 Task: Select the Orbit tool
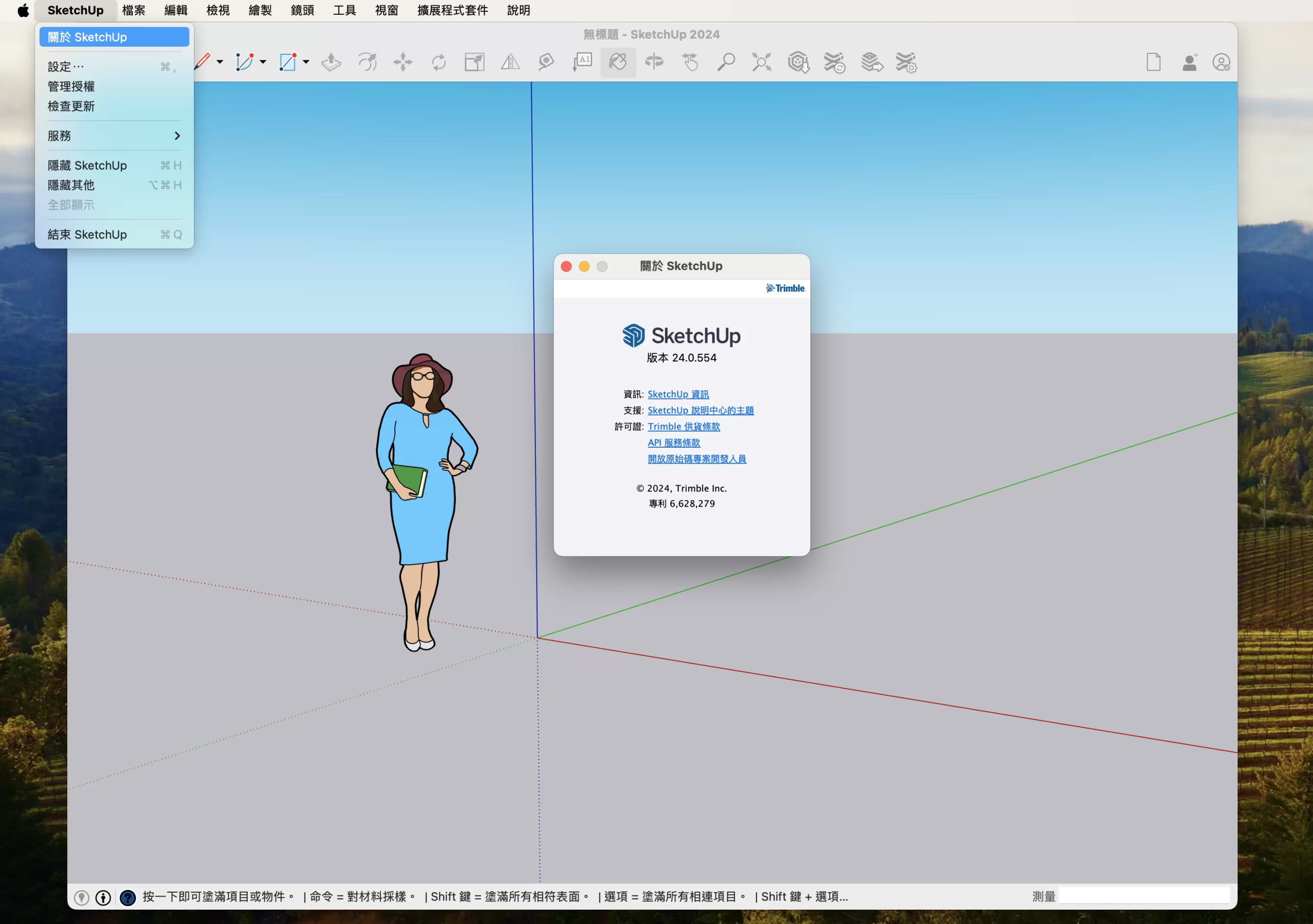click(653, 62)
